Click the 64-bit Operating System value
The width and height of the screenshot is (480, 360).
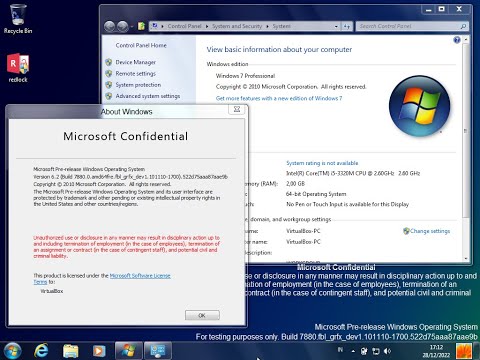point(316,194)
